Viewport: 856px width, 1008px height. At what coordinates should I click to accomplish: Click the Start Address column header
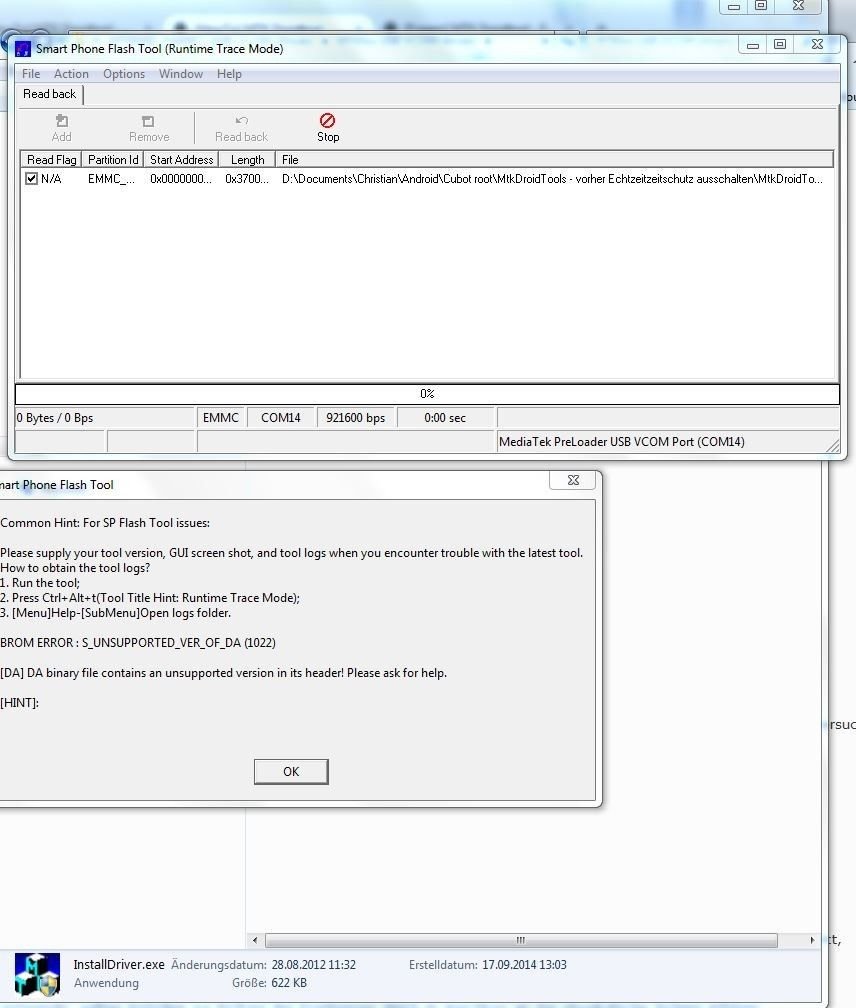click(181, 159)
